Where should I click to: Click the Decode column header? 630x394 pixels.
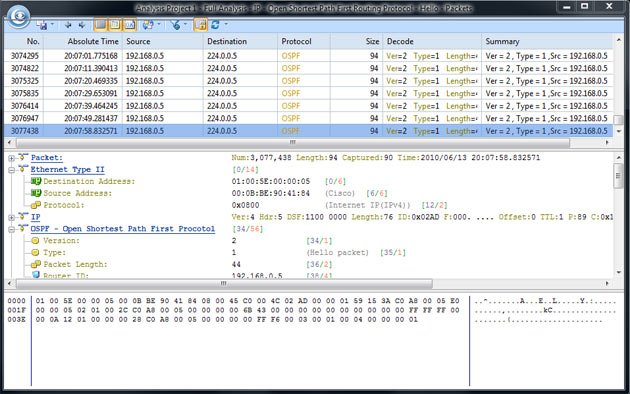432,41
